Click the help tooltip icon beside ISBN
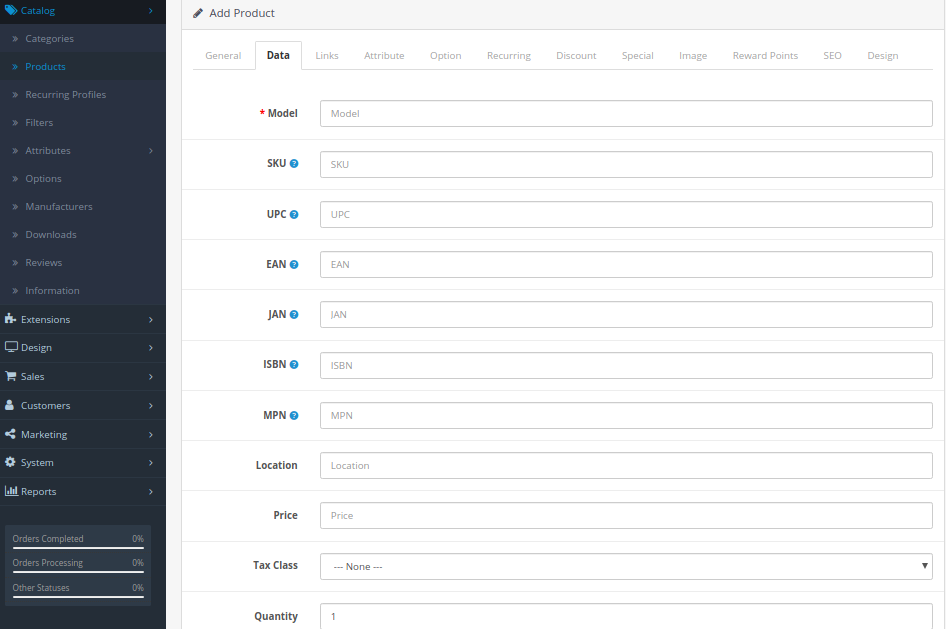The width and height of the screenshot is (946, 629). point(293,364)
